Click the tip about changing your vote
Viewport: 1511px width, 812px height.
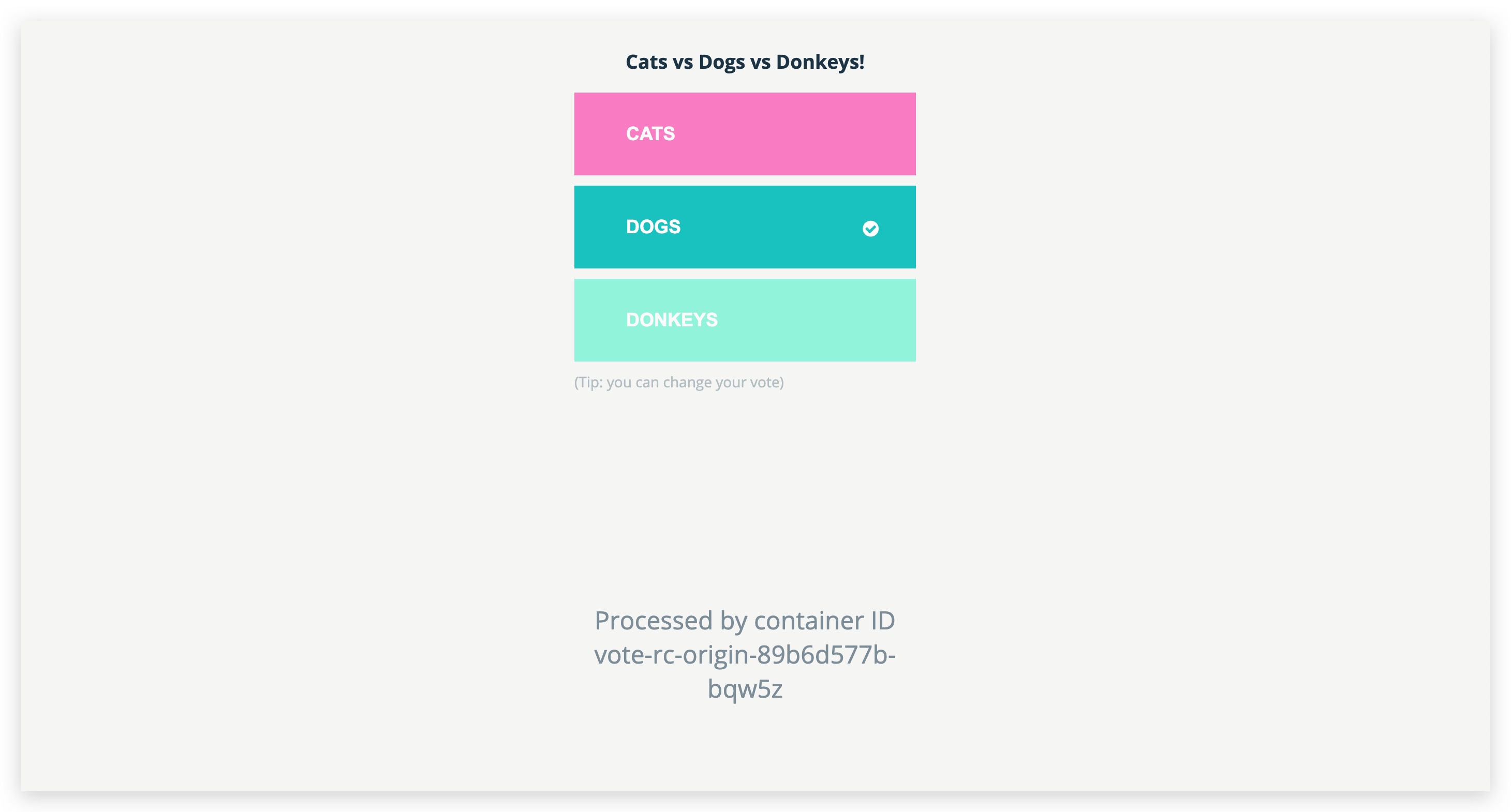679,382
